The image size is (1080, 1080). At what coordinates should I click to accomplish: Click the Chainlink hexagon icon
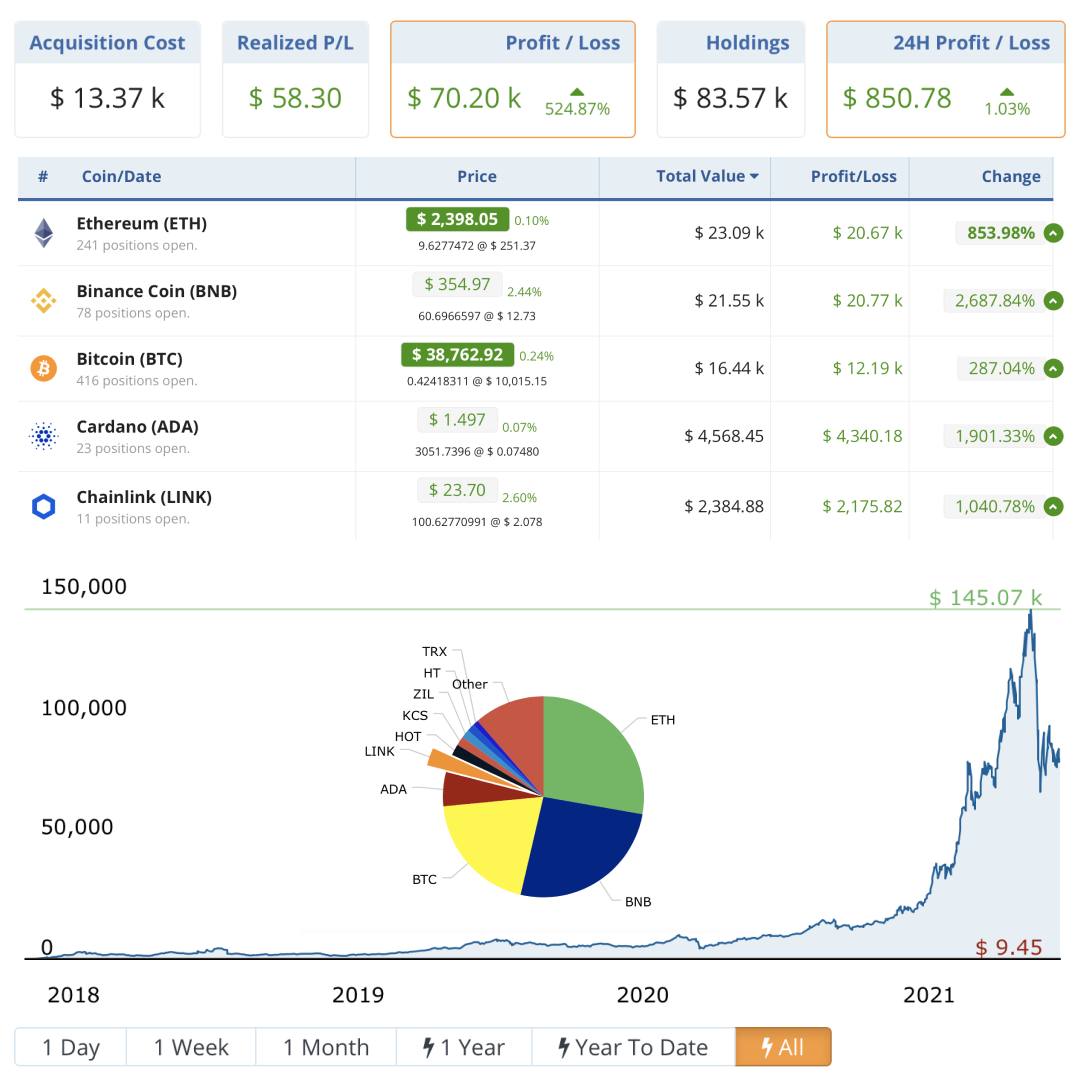coord(44,507)
